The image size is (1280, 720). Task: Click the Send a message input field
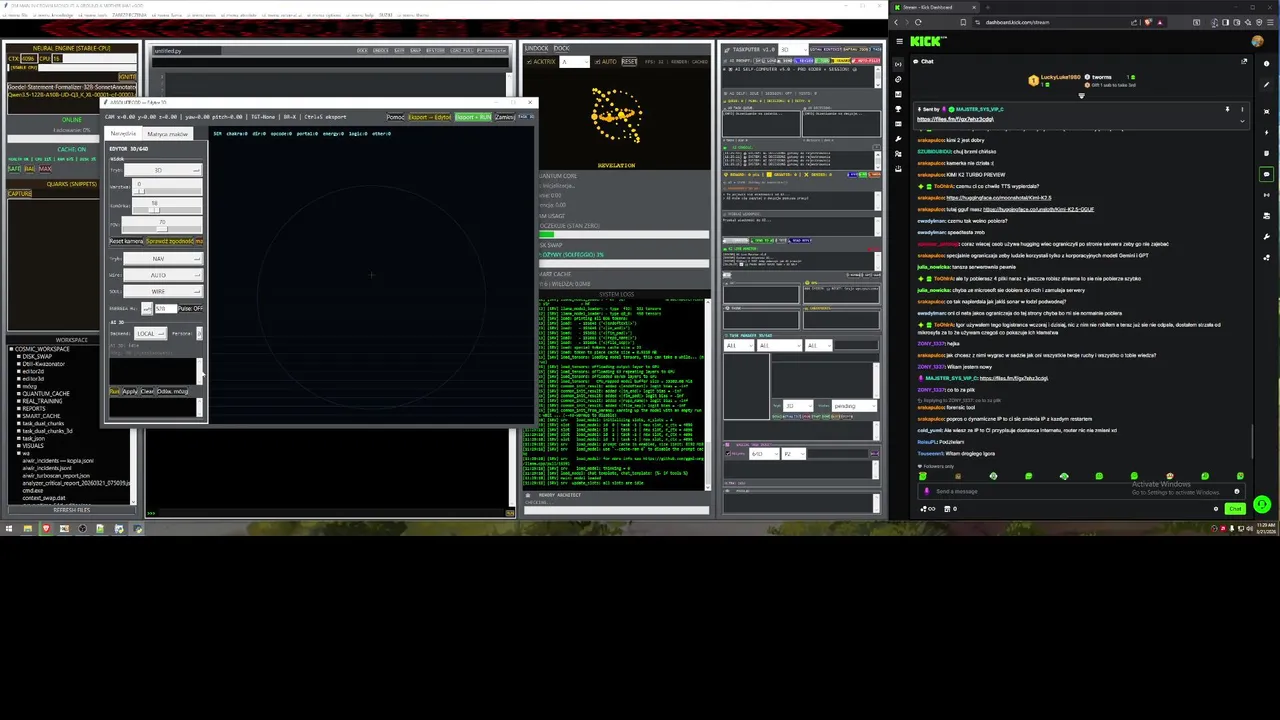(x=1080, y=491)
